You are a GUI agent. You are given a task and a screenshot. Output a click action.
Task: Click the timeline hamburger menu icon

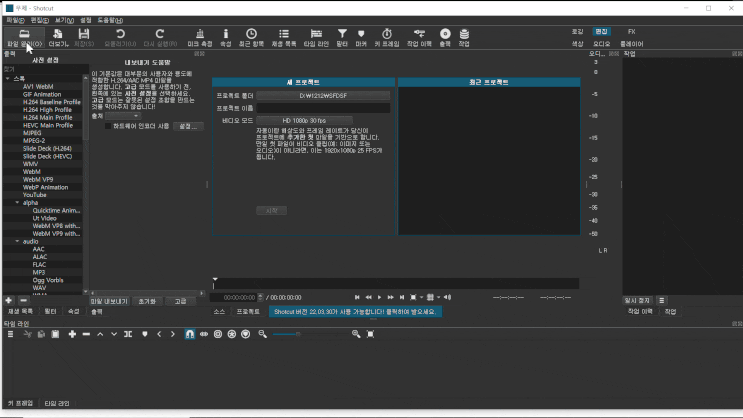click(10, 334)
